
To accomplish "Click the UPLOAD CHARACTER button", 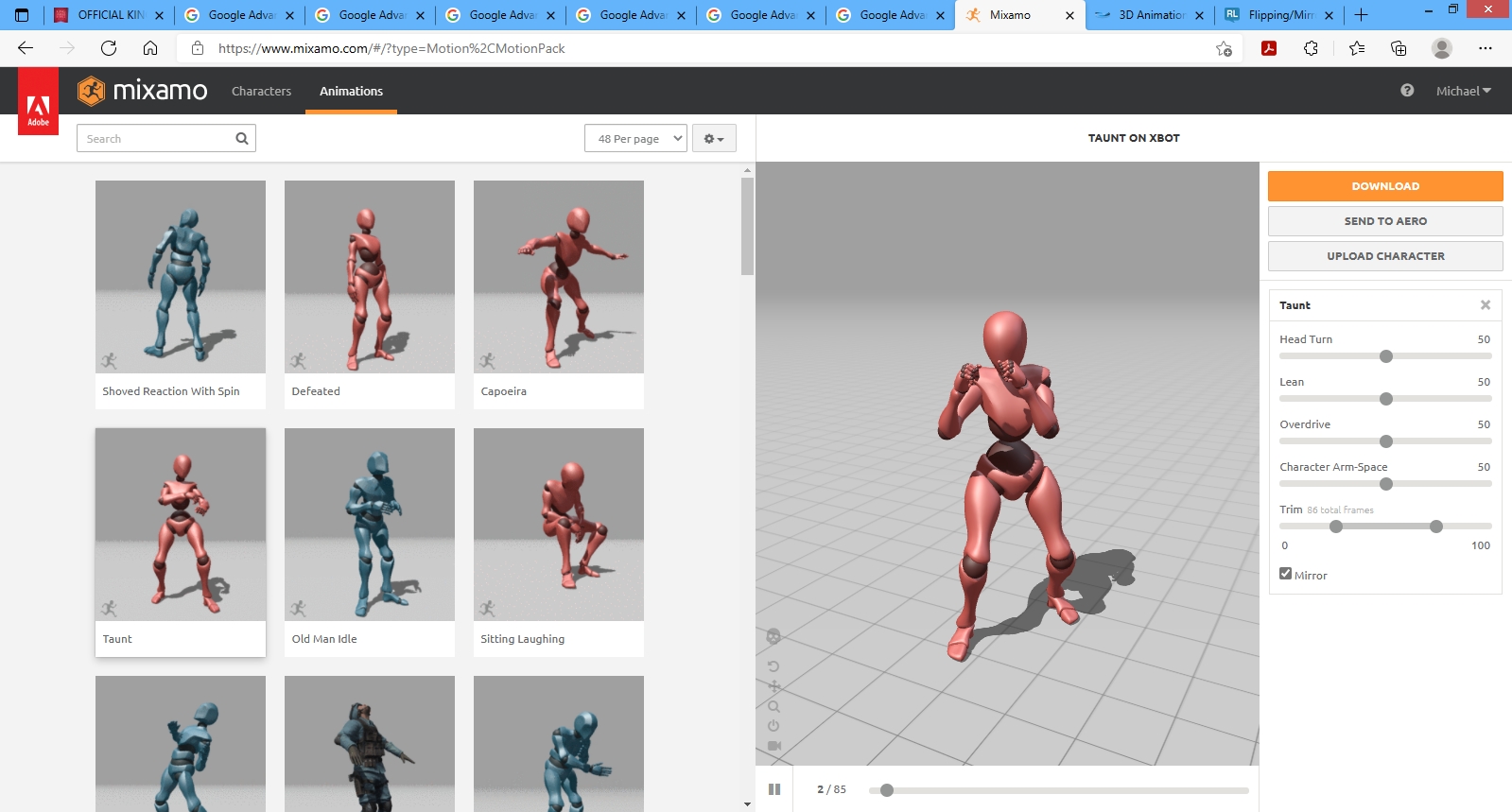I will pos(1385,256).
